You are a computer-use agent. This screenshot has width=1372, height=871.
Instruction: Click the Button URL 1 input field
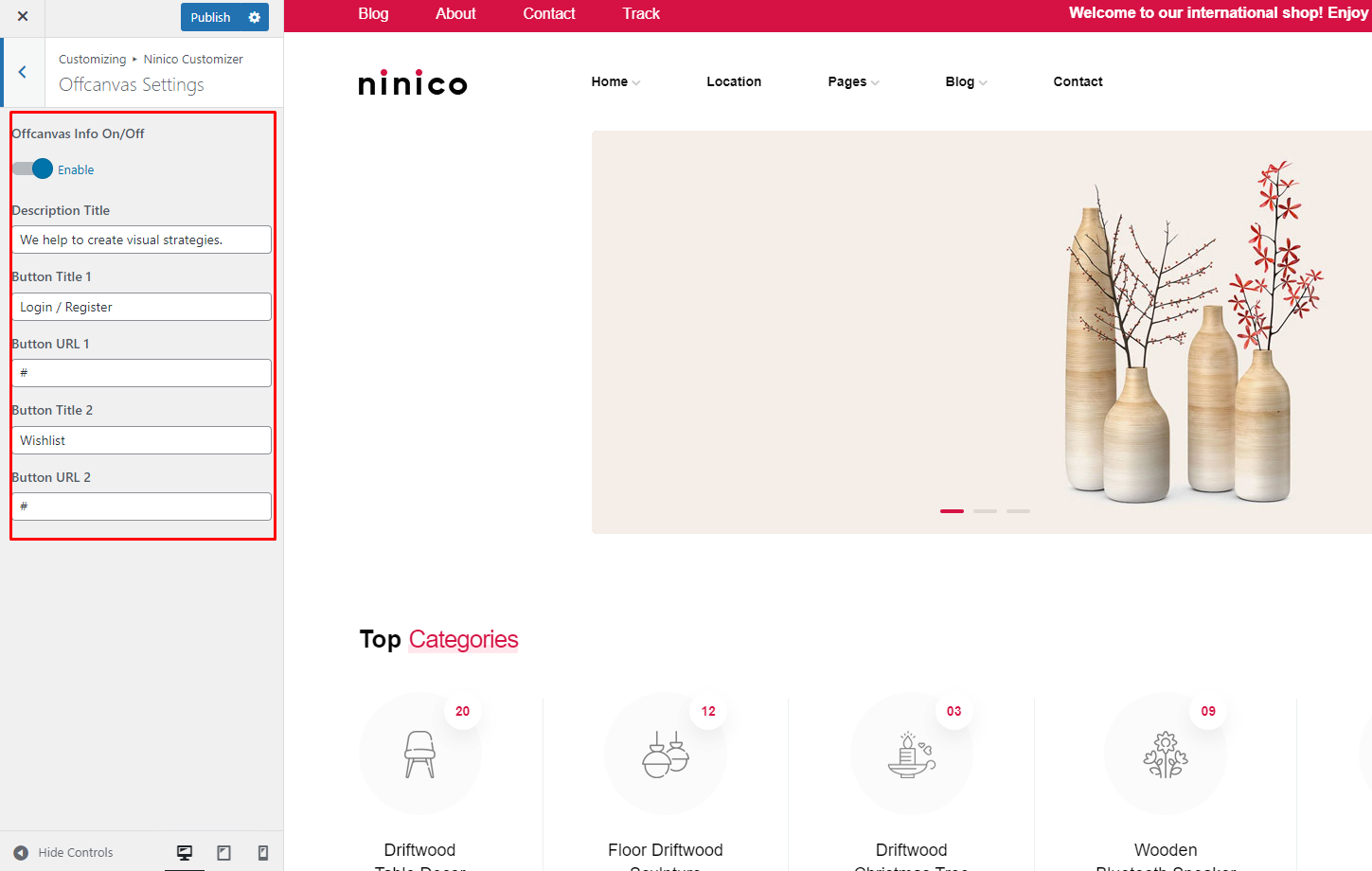coord(142,373)
